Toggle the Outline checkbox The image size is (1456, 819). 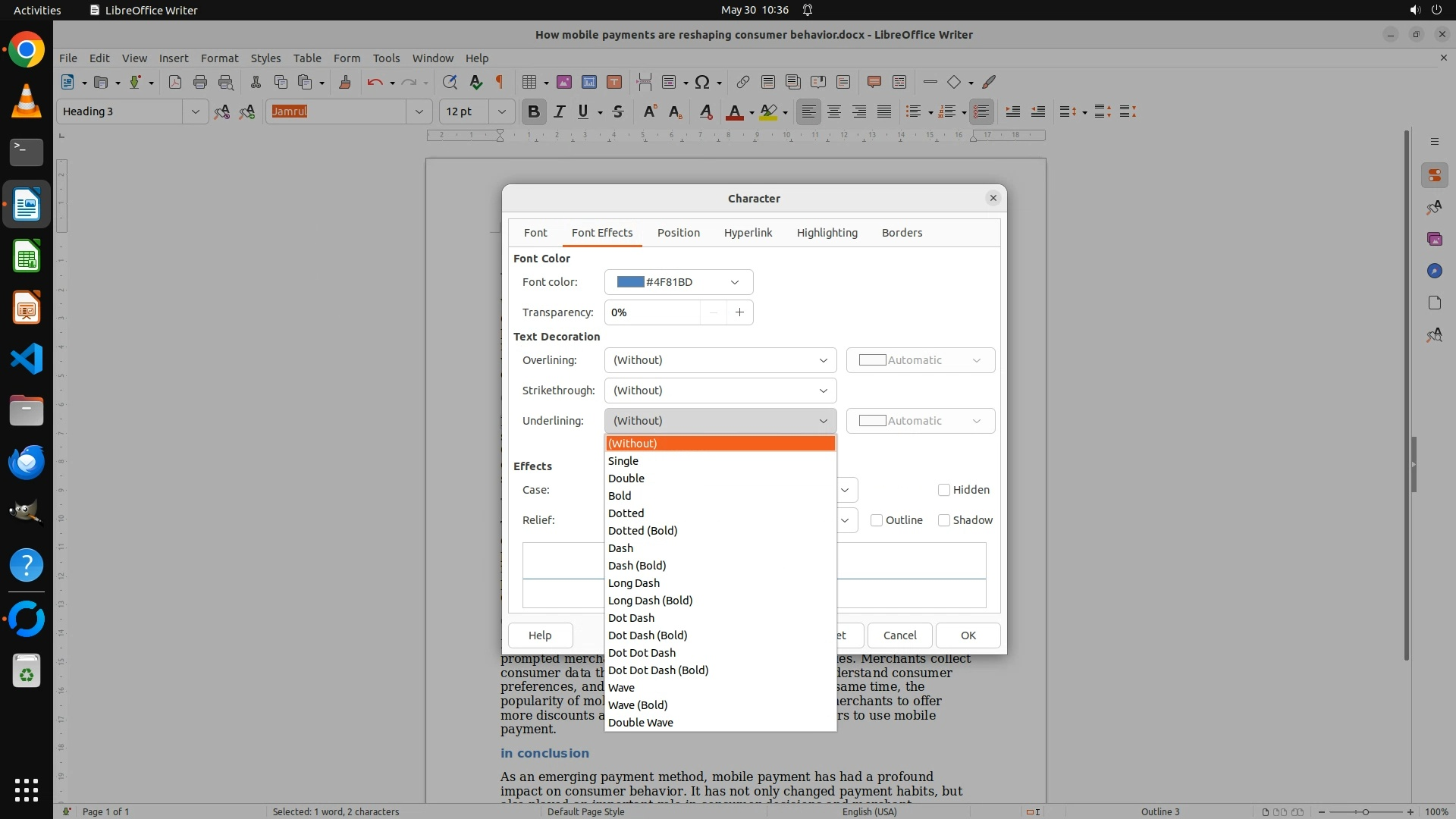877,520
